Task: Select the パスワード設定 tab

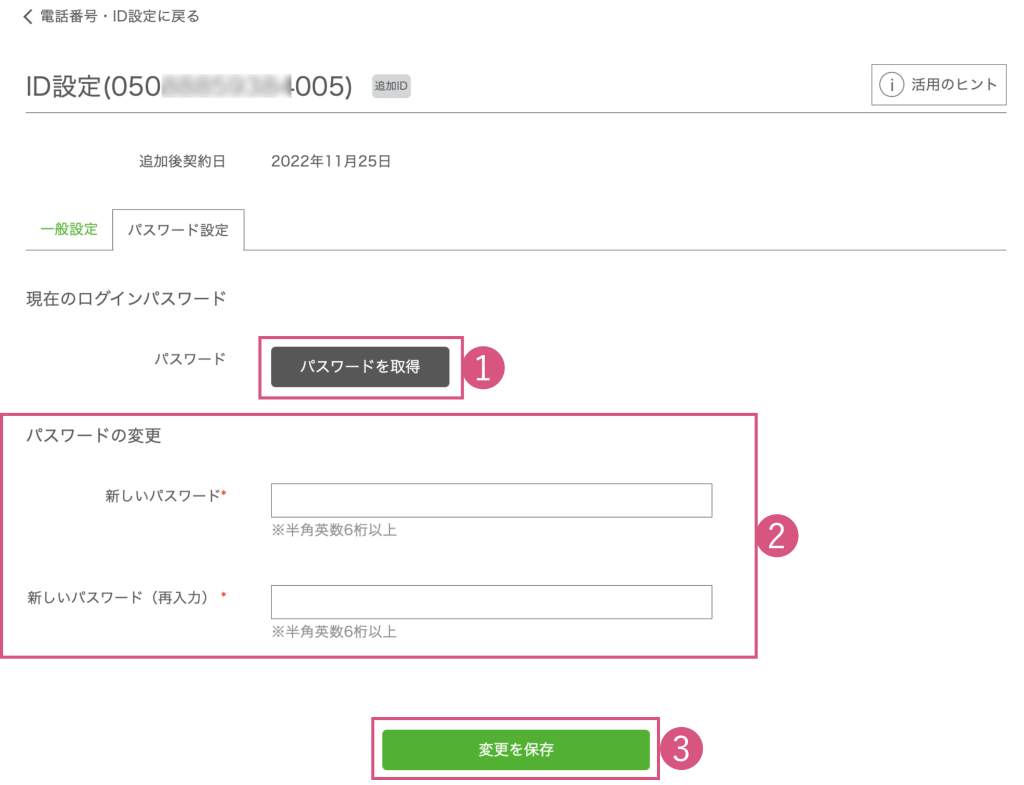Action: (x=179, y=230)
